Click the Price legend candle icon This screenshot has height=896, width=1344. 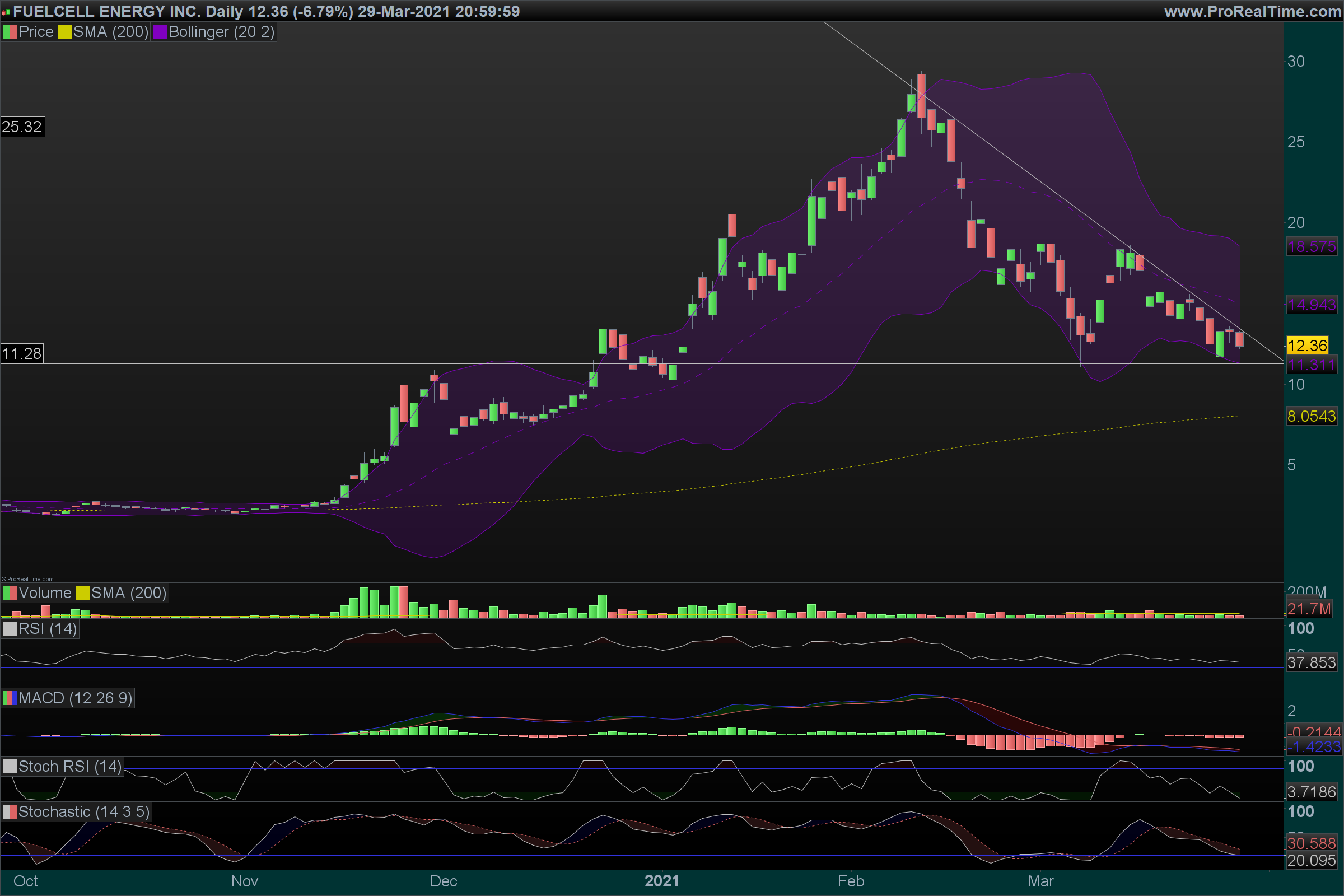pyautogui.click(x=10, y=32)
